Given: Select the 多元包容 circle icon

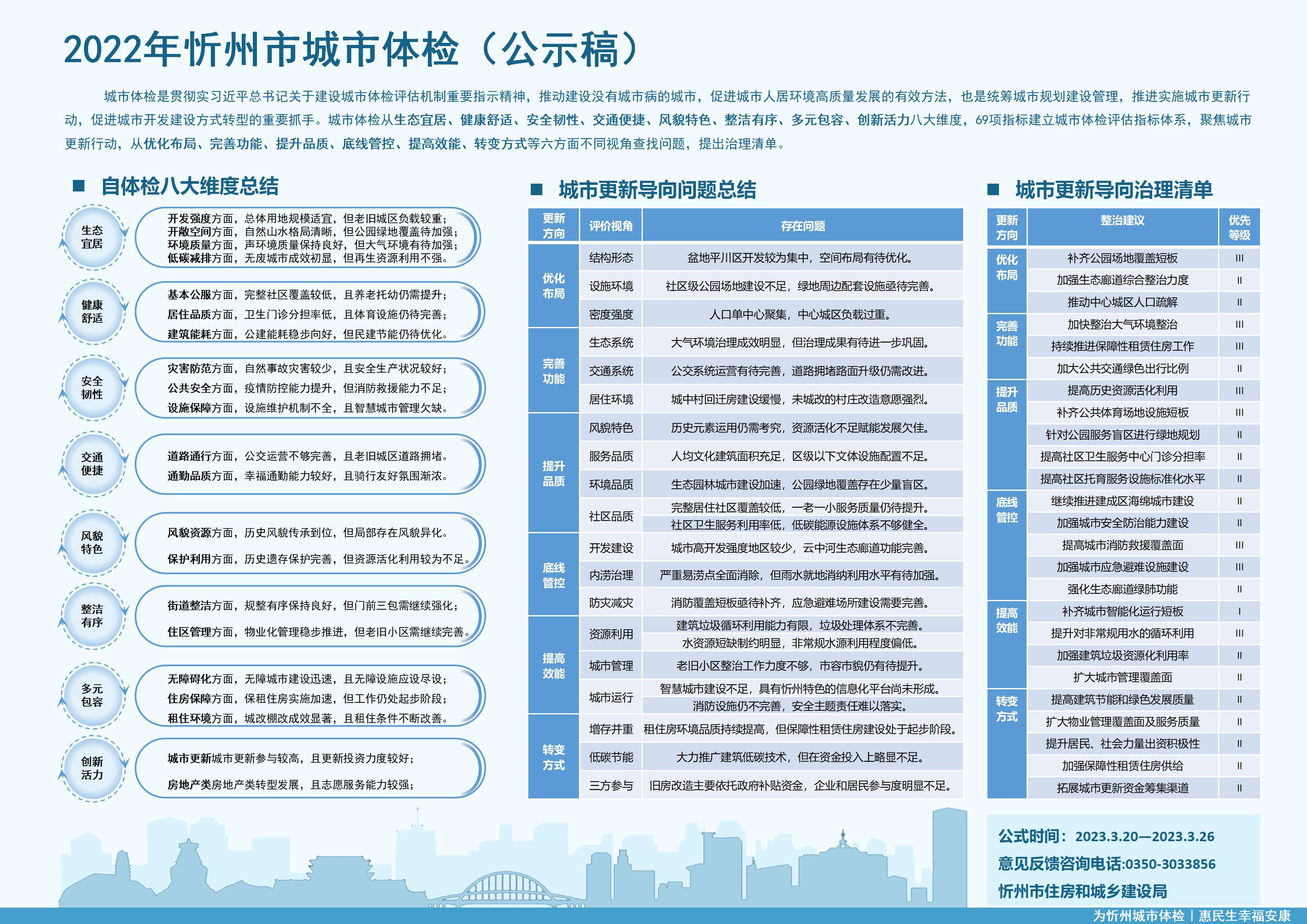Looking at the screenshot, I should click(92, 695).
